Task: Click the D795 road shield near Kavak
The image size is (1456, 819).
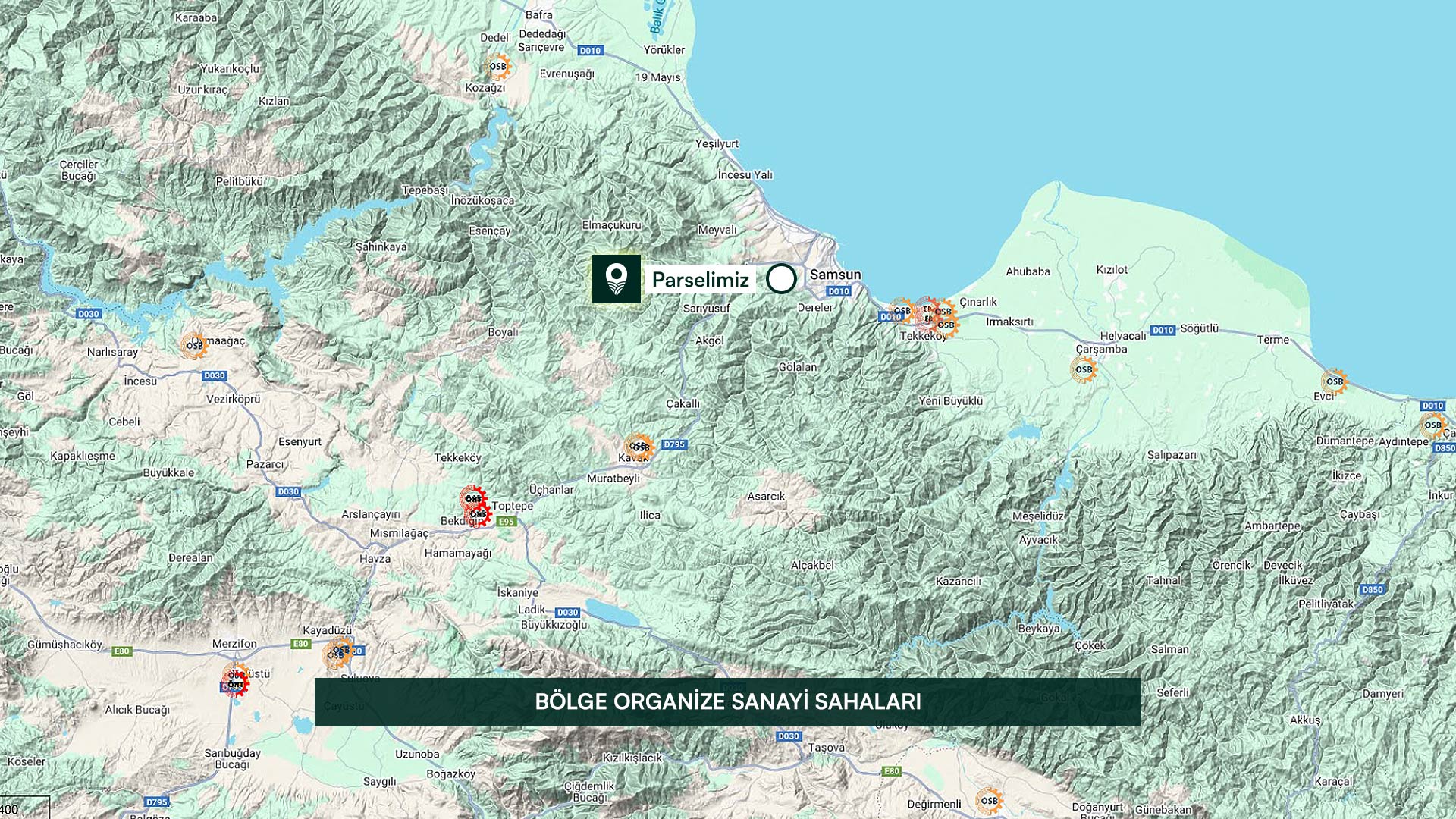Action: (x=674, y=444)
